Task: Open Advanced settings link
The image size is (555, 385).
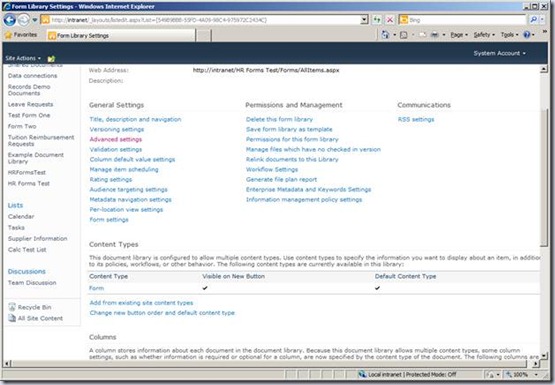Action: 116,139
